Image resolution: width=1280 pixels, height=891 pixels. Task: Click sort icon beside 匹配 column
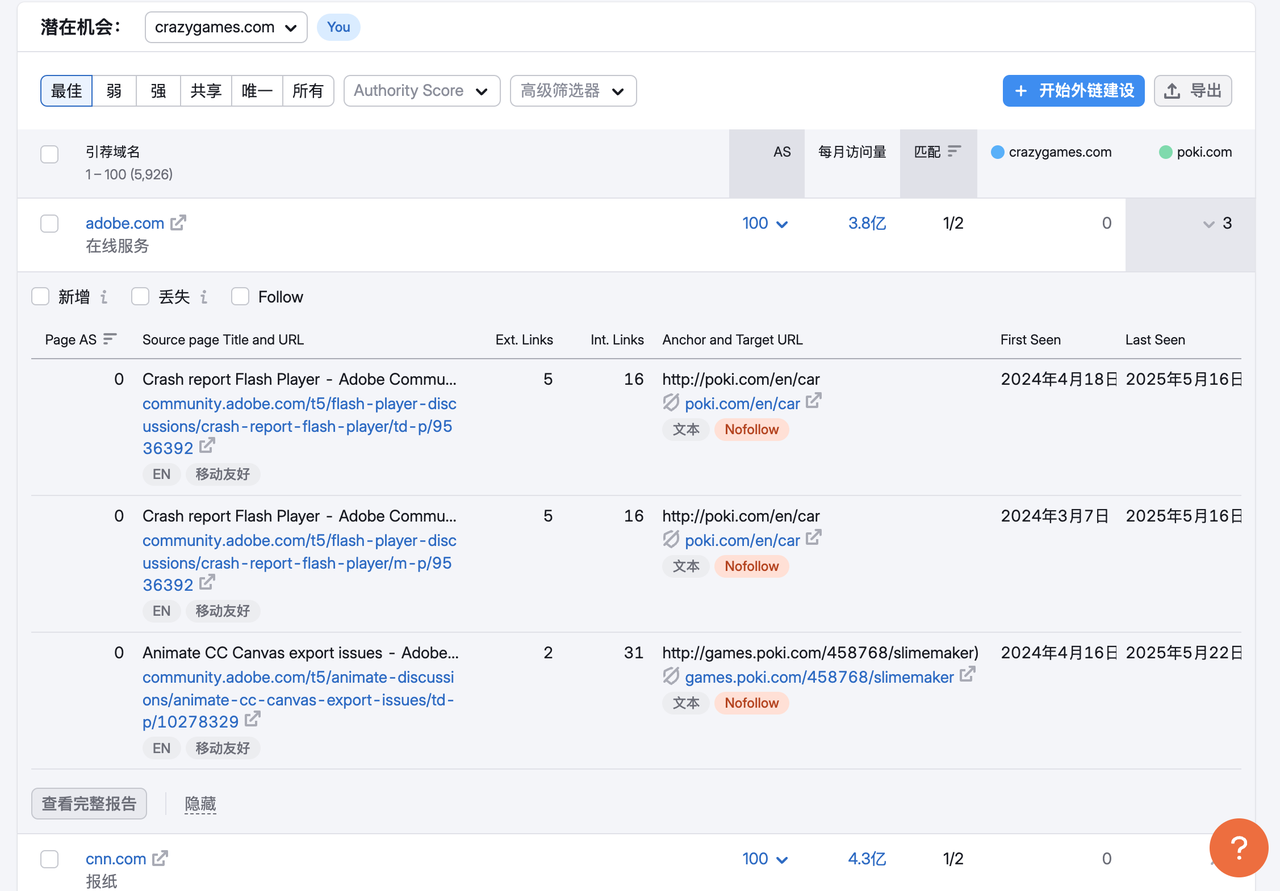[x=954, y=152]
